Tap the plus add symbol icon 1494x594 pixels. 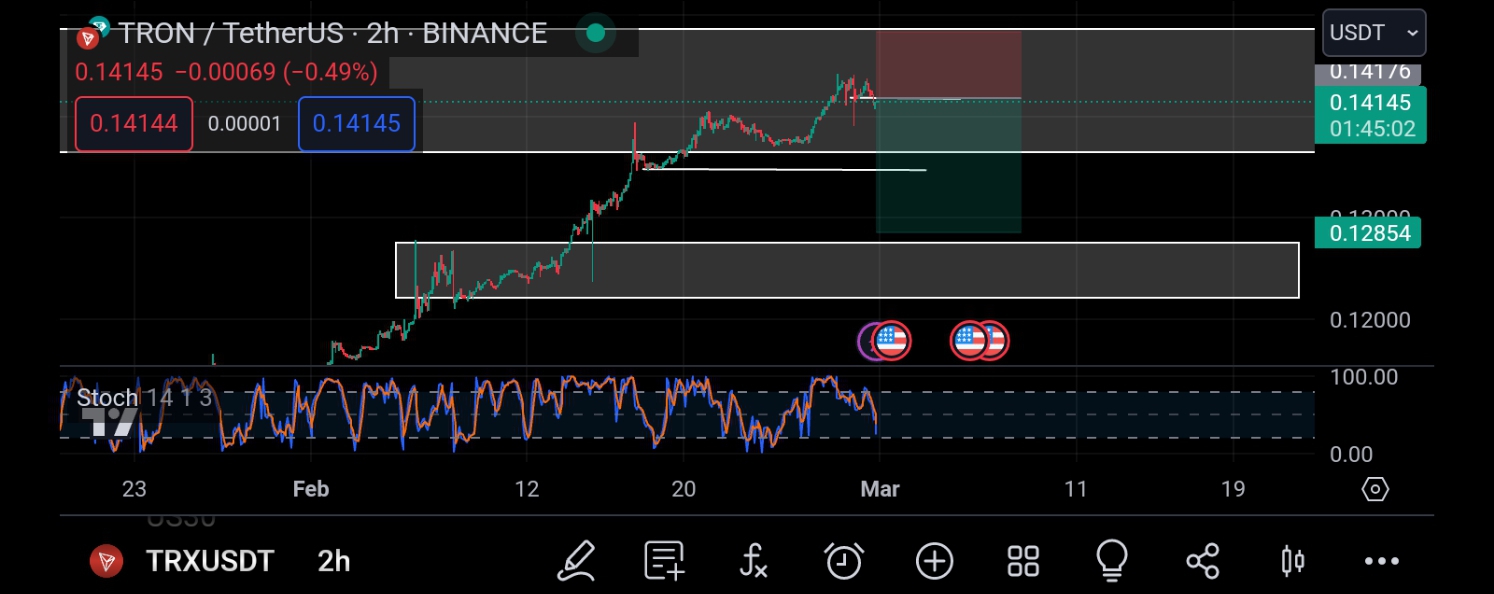[x=934, y=561]
